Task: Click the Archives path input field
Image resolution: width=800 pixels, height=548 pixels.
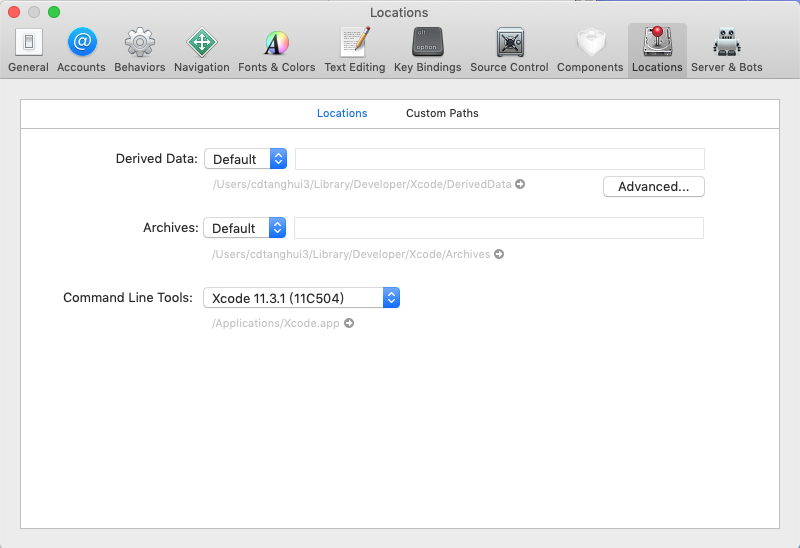Action: point(499,228)
